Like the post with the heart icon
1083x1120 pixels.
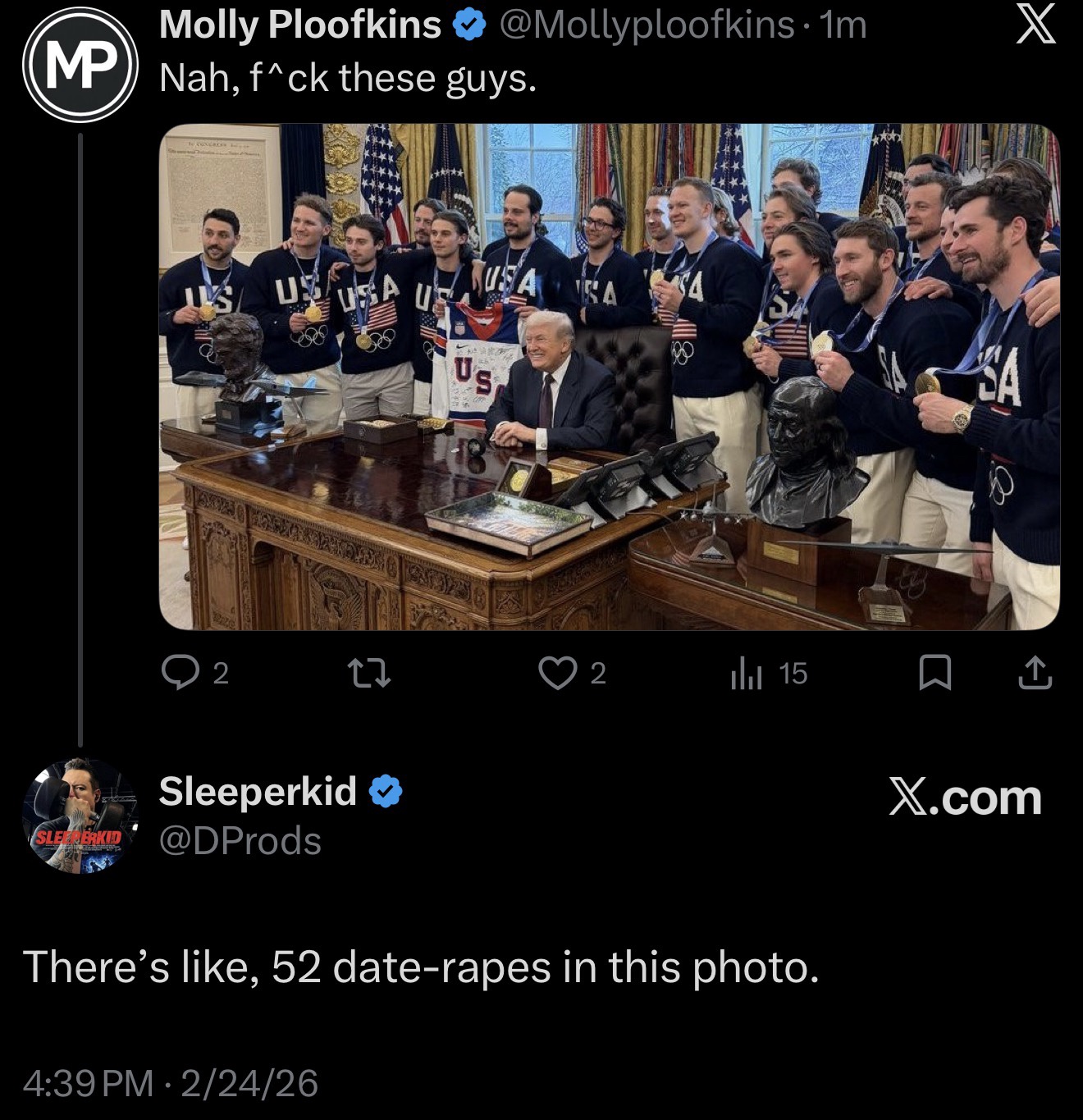pyautogui.click(x=557, y=674)
